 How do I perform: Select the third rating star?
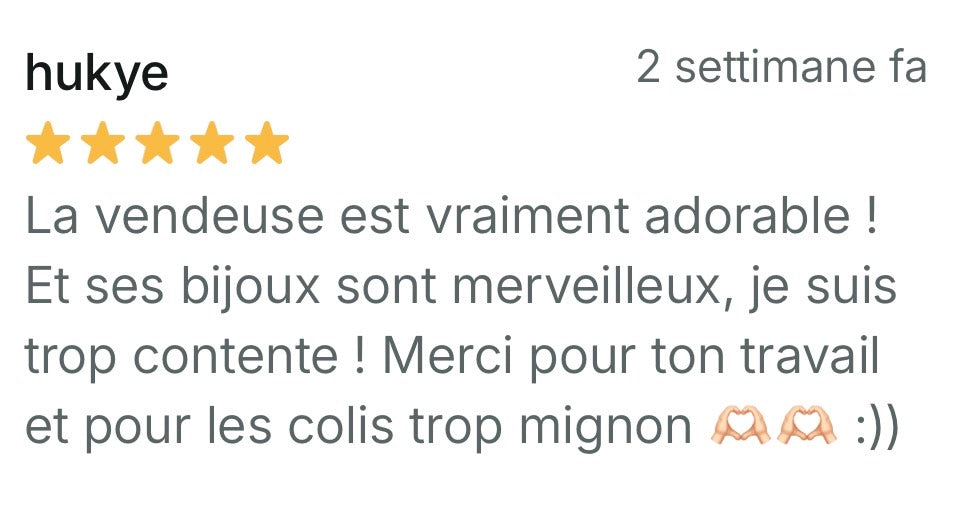coord(157,142)
